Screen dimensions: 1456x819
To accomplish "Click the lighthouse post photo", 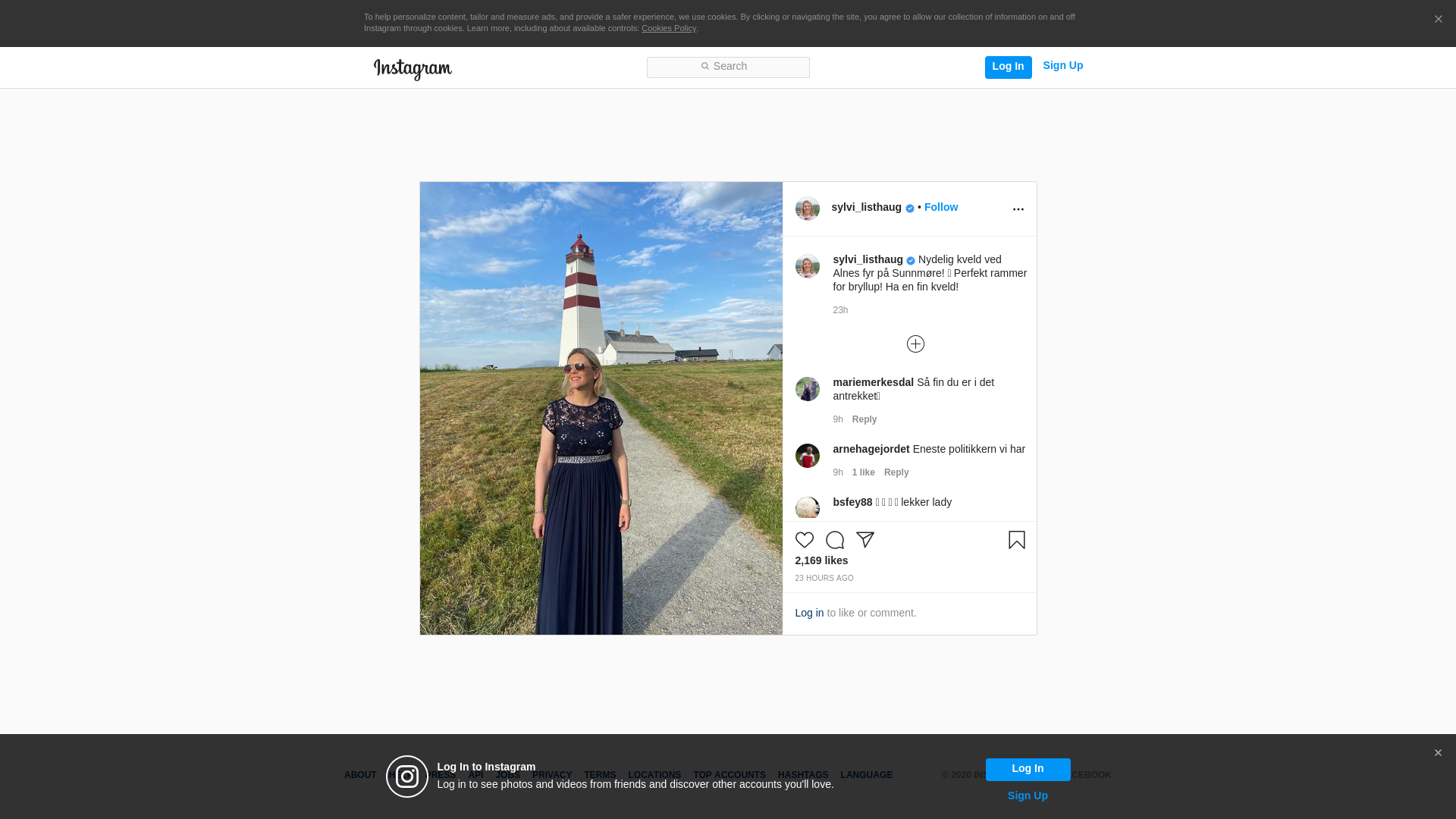I will click(x=601, y=408).
